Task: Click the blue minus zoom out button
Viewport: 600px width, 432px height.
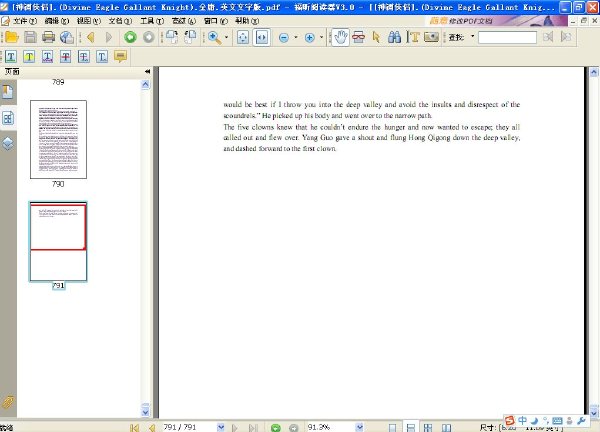Action: (x=284, y=37)
